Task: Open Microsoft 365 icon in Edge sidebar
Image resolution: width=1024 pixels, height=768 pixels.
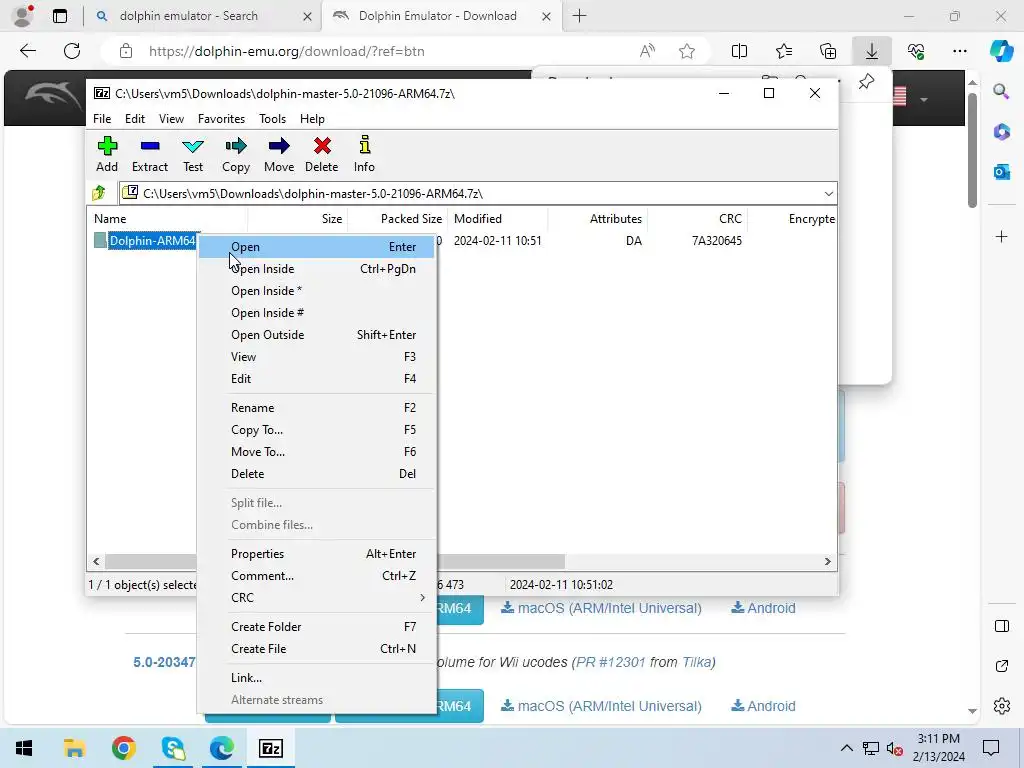Action: coord(1001,132)
